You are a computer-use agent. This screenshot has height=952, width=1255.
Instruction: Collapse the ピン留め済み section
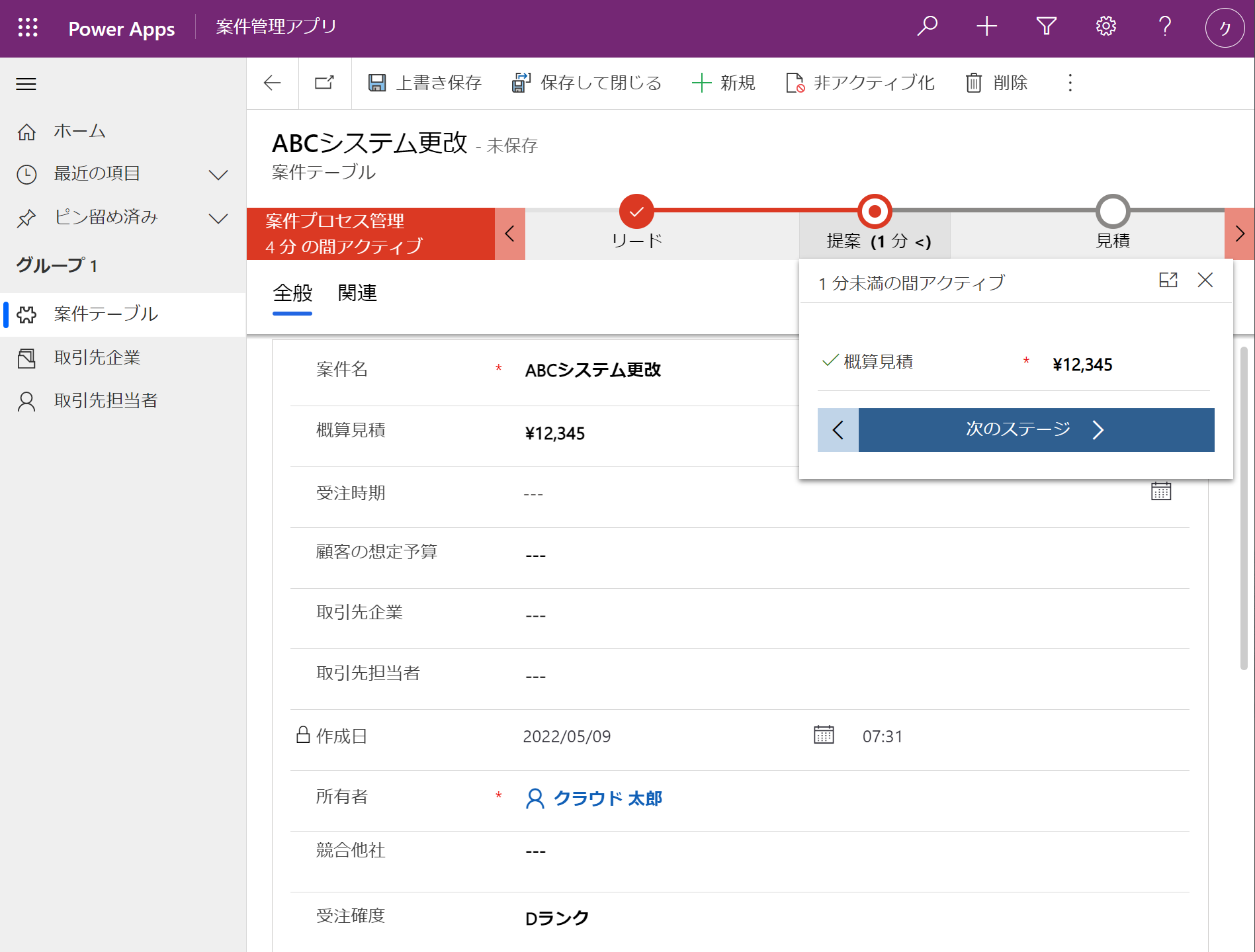click(218, 217)
